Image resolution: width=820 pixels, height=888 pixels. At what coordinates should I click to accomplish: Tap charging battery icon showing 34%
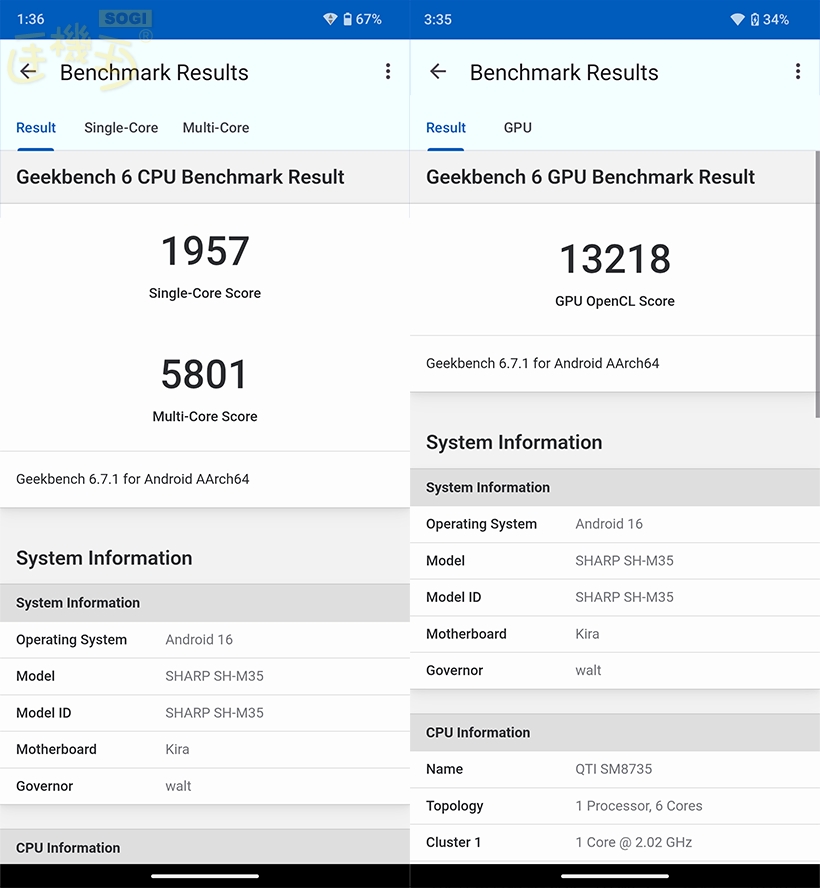pyautogui.click(x=755, y=19)
